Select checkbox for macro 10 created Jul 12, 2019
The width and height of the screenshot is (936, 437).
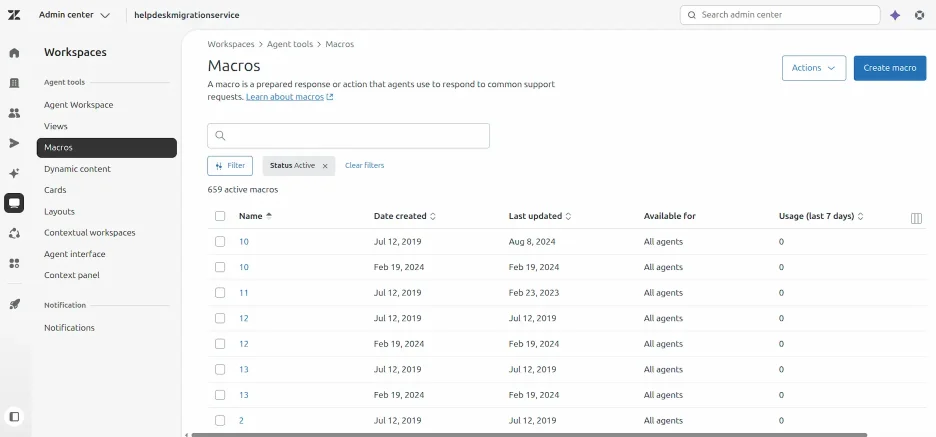[220, 242]
